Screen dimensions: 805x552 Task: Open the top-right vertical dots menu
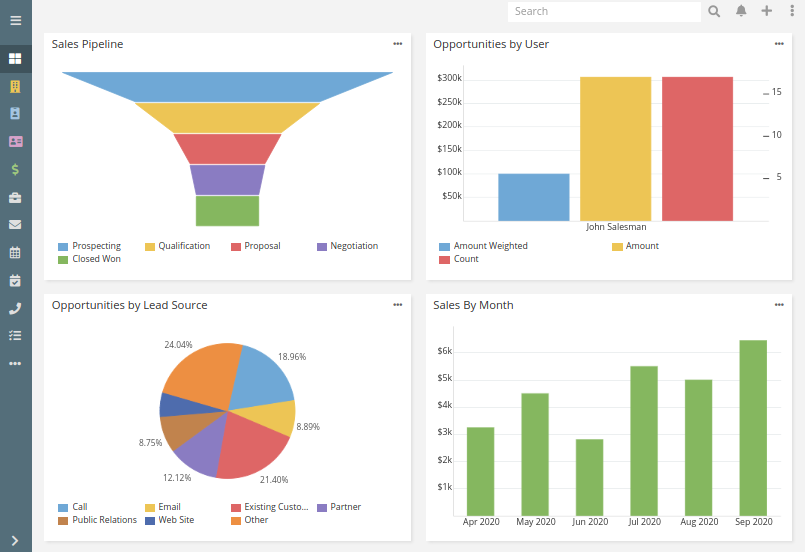792,11
